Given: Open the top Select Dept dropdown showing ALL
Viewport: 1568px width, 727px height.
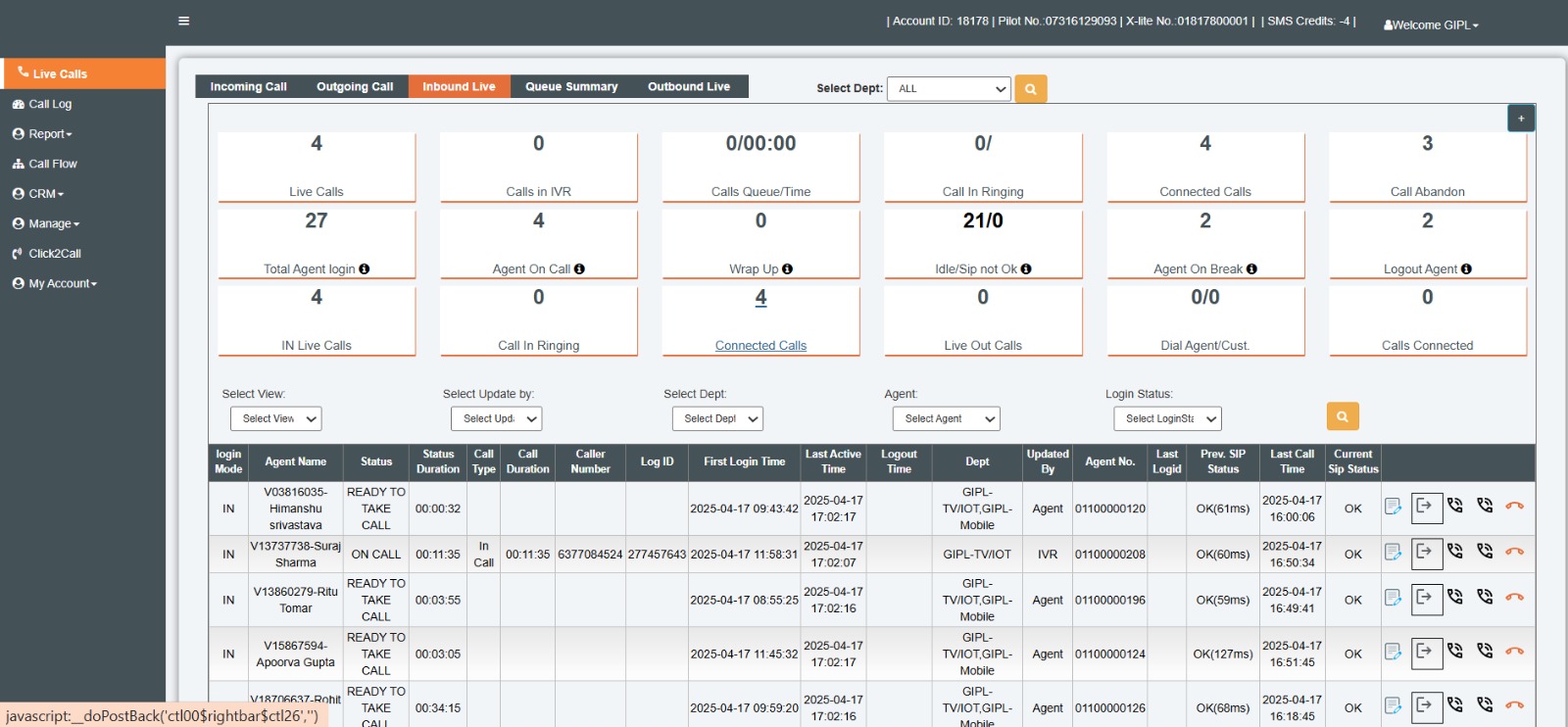Looking at the screenshot, I should tap(948, 89).
